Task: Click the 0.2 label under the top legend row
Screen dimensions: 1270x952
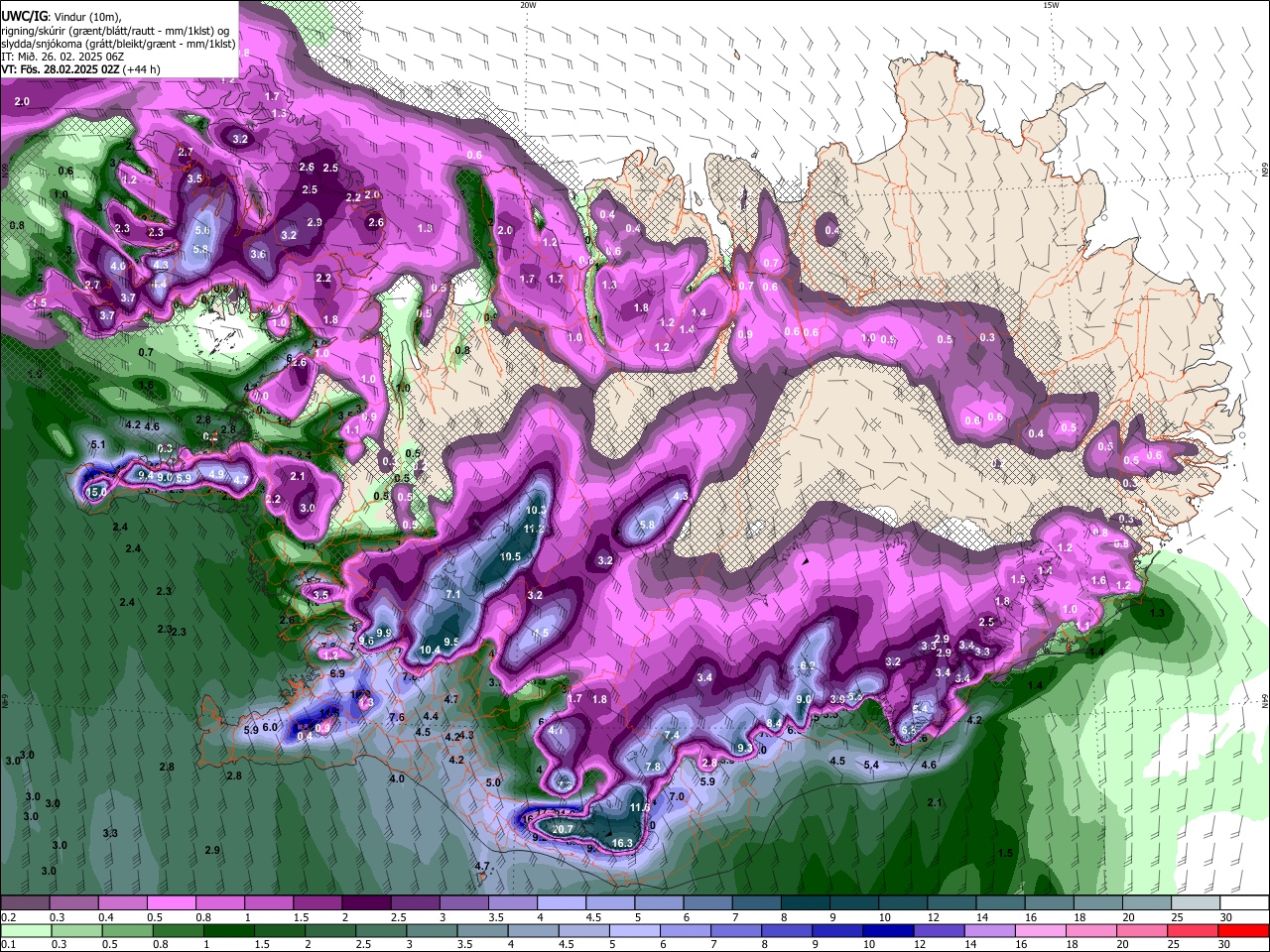Action: click(x=8, y=917)
